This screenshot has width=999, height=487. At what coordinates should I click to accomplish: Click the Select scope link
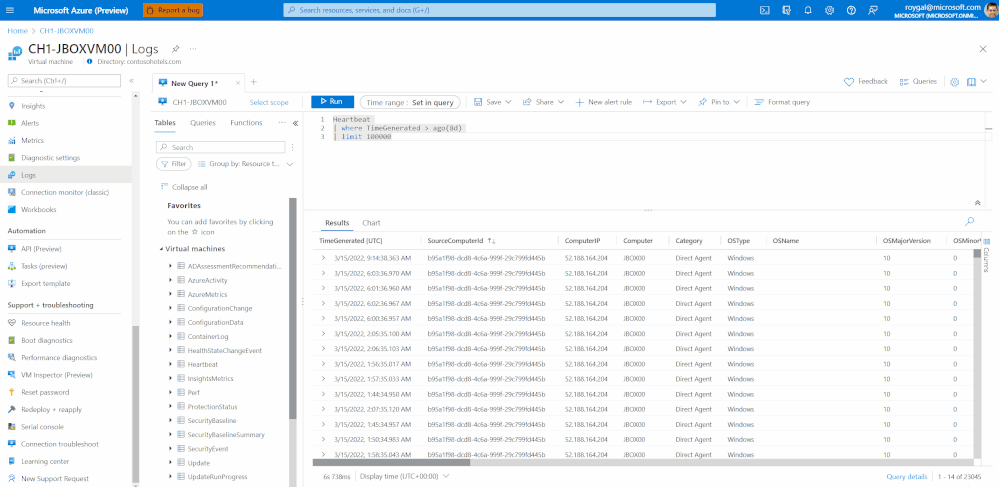[x=269, y=102]
